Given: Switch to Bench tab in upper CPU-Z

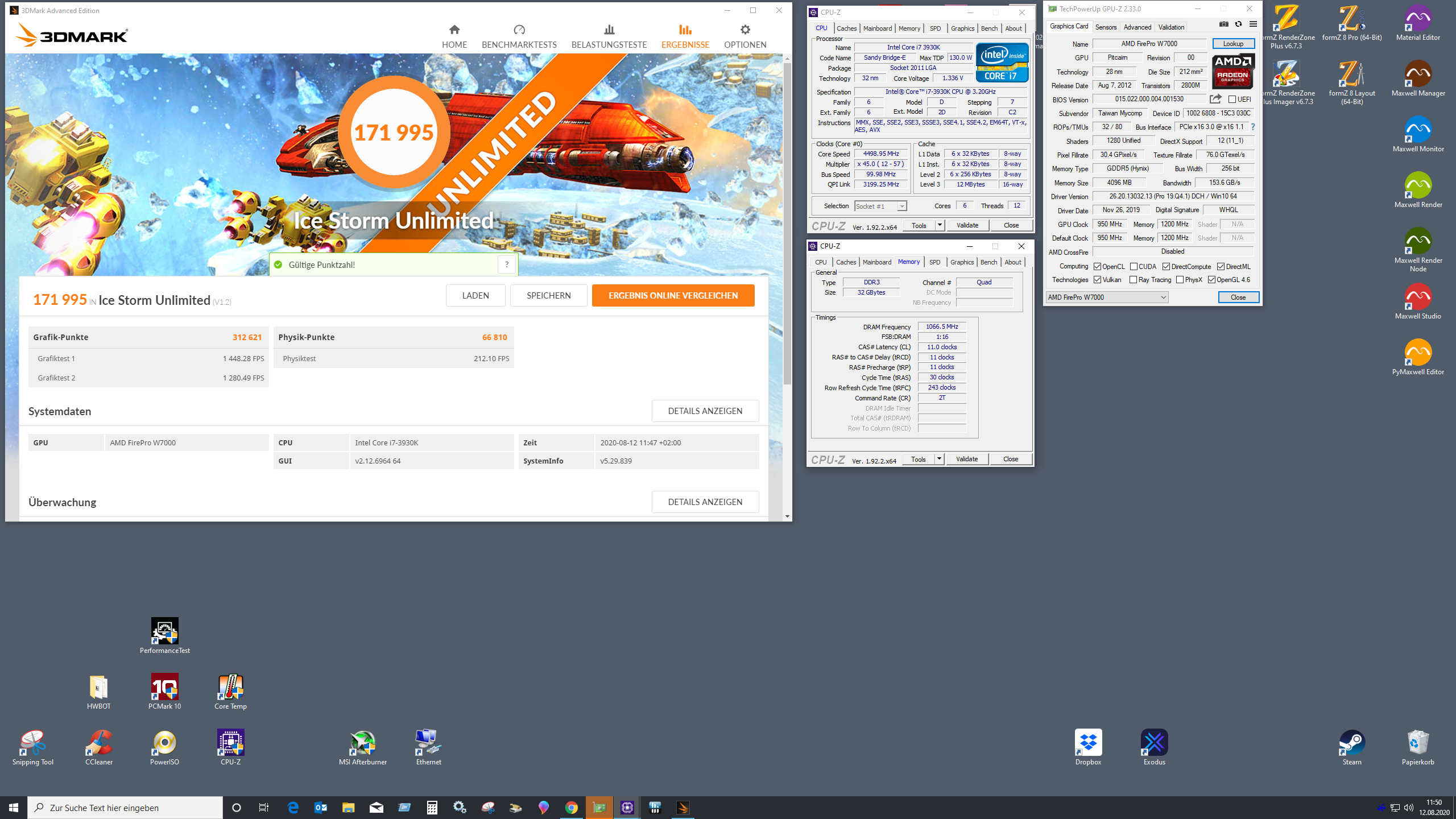Looking at the screenshot, I should tap(989, 28).
